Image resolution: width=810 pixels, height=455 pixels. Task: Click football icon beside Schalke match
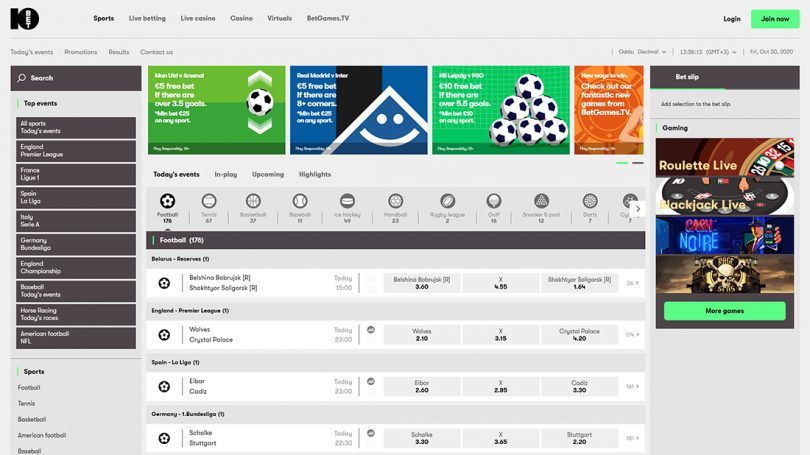point(164,438)
